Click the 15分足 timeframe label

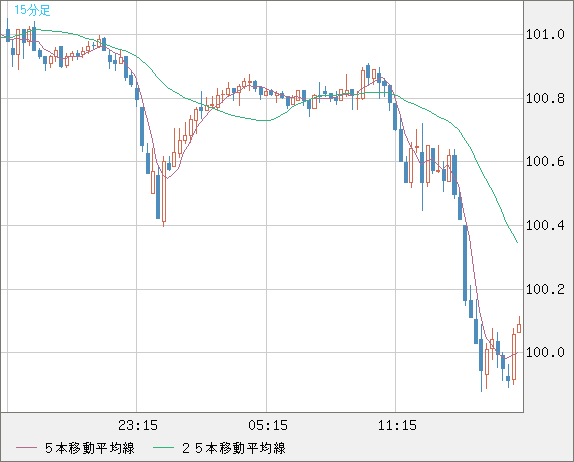pos(32,10)
